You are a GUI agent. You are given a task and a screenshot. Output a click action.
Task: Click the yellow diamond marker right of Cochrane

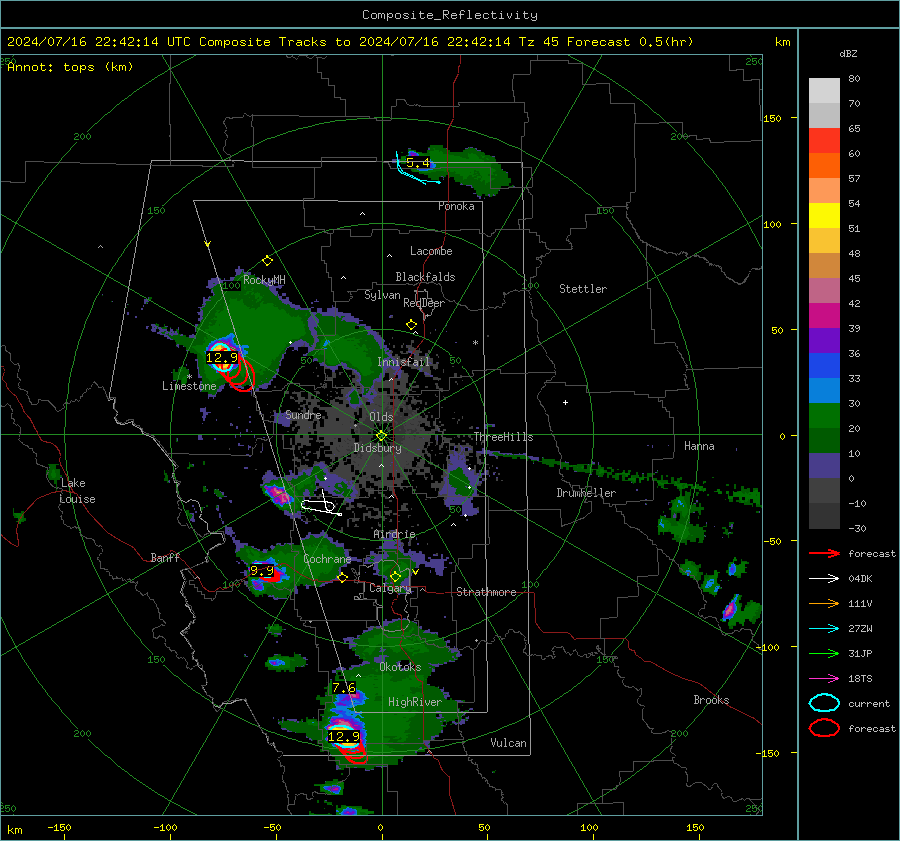(x=343, y=578)
